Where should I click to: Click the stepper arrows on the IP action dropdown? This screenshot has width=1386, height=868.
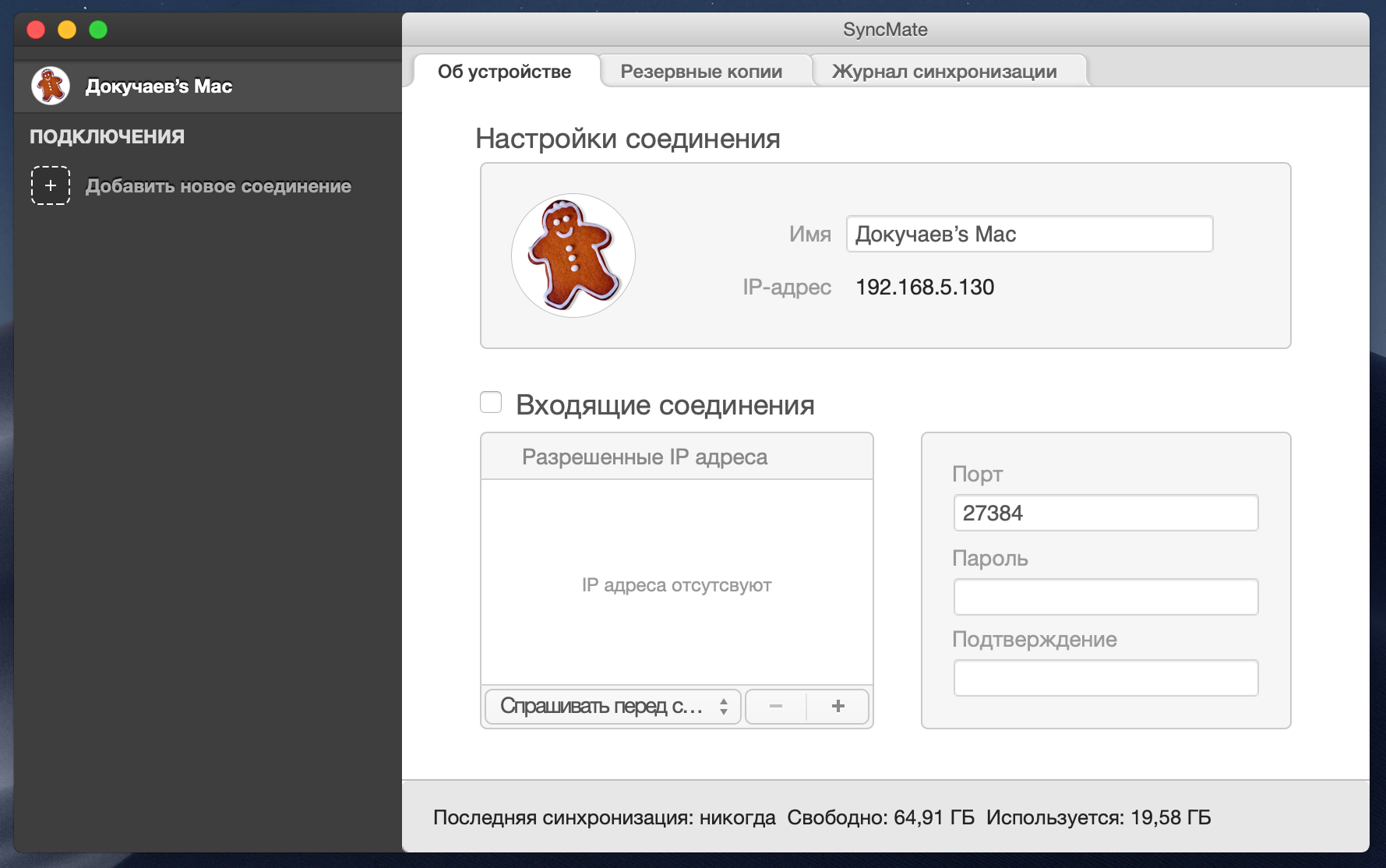click(x=724, y=706)
